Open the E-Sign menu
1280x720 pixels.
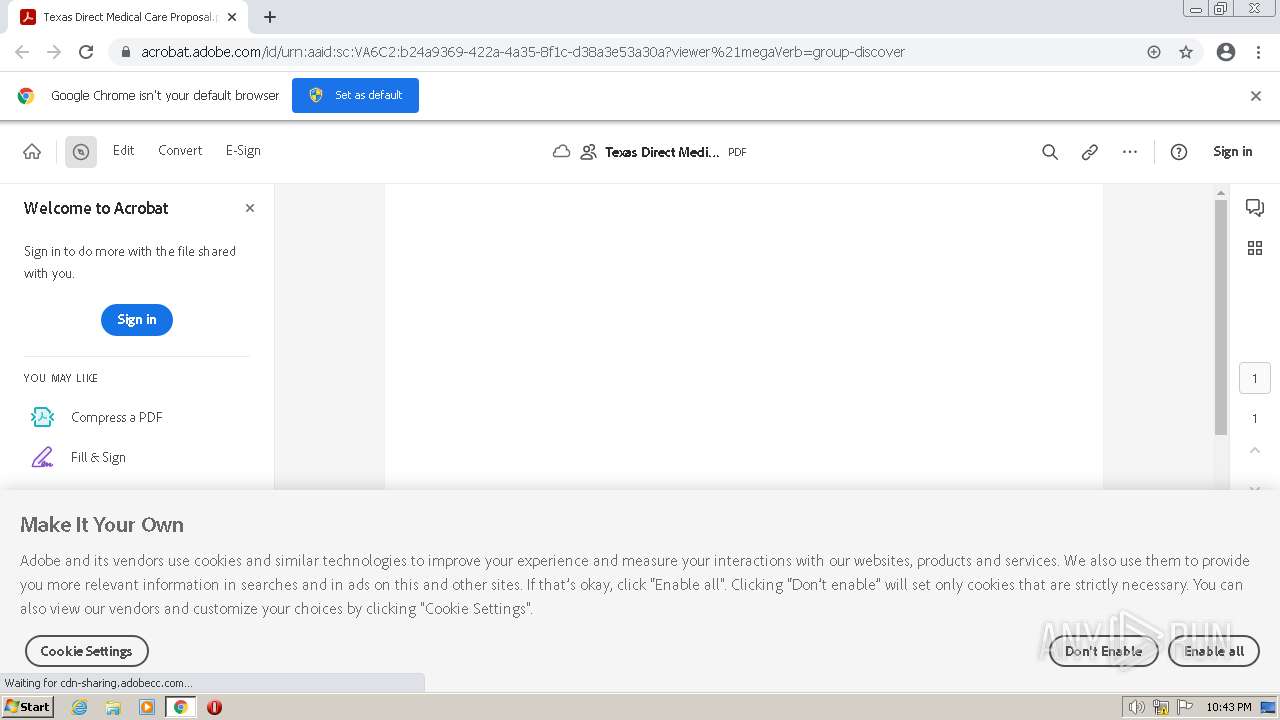click(243, 150)
